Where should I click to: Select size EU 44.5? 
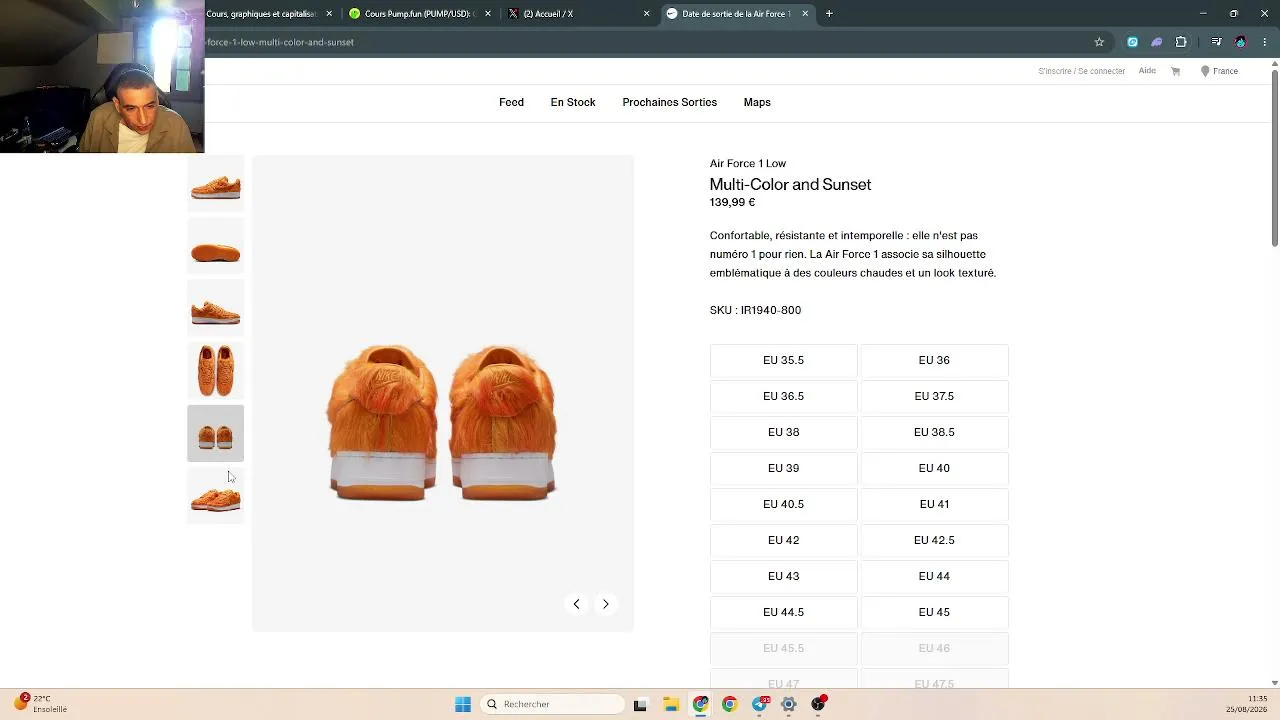coord(783,612)
